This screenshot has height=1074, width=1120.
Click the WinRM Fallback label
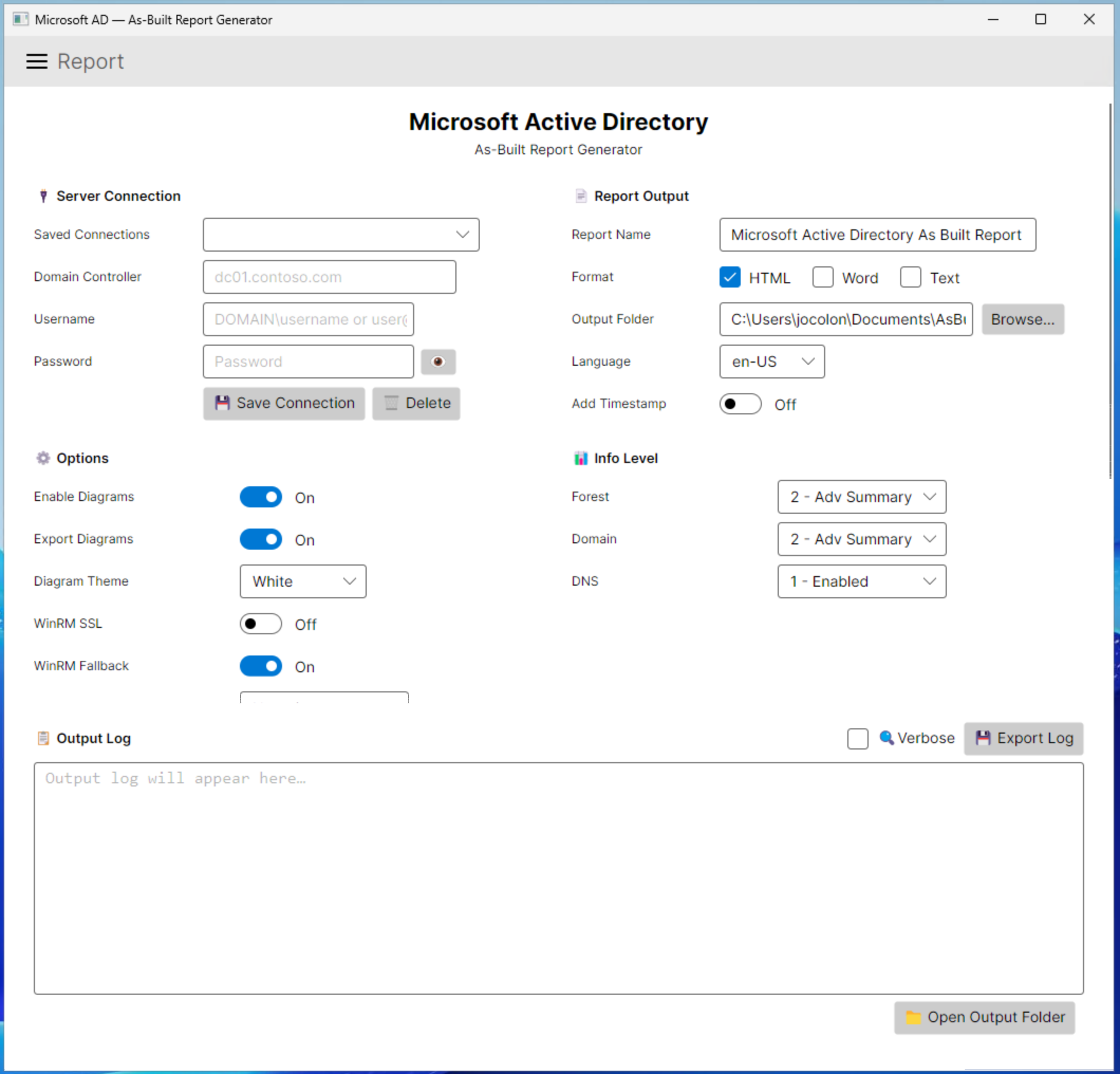click(x=81, y=665)
